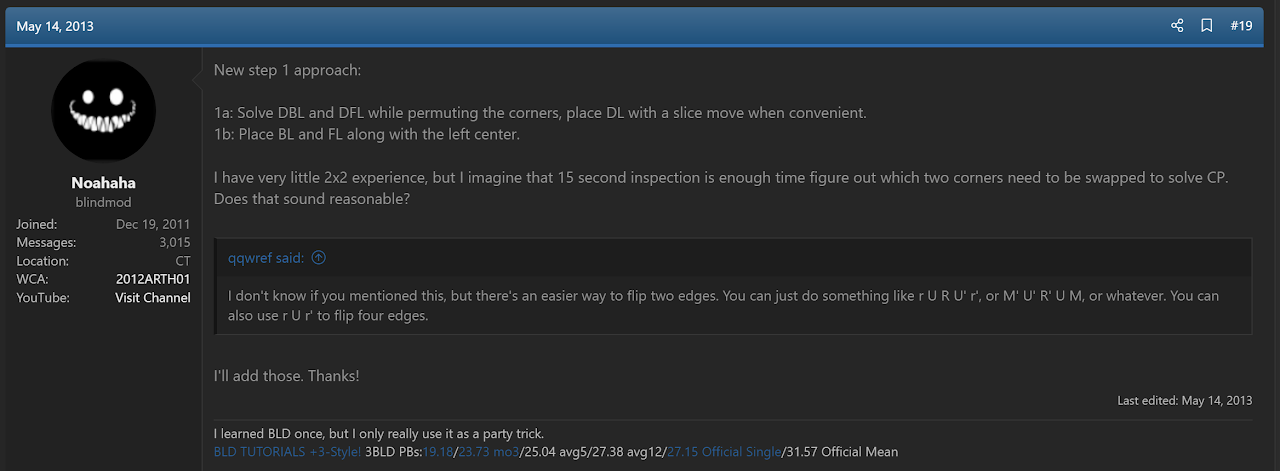Click the blindmod user title

click(103, 202)
